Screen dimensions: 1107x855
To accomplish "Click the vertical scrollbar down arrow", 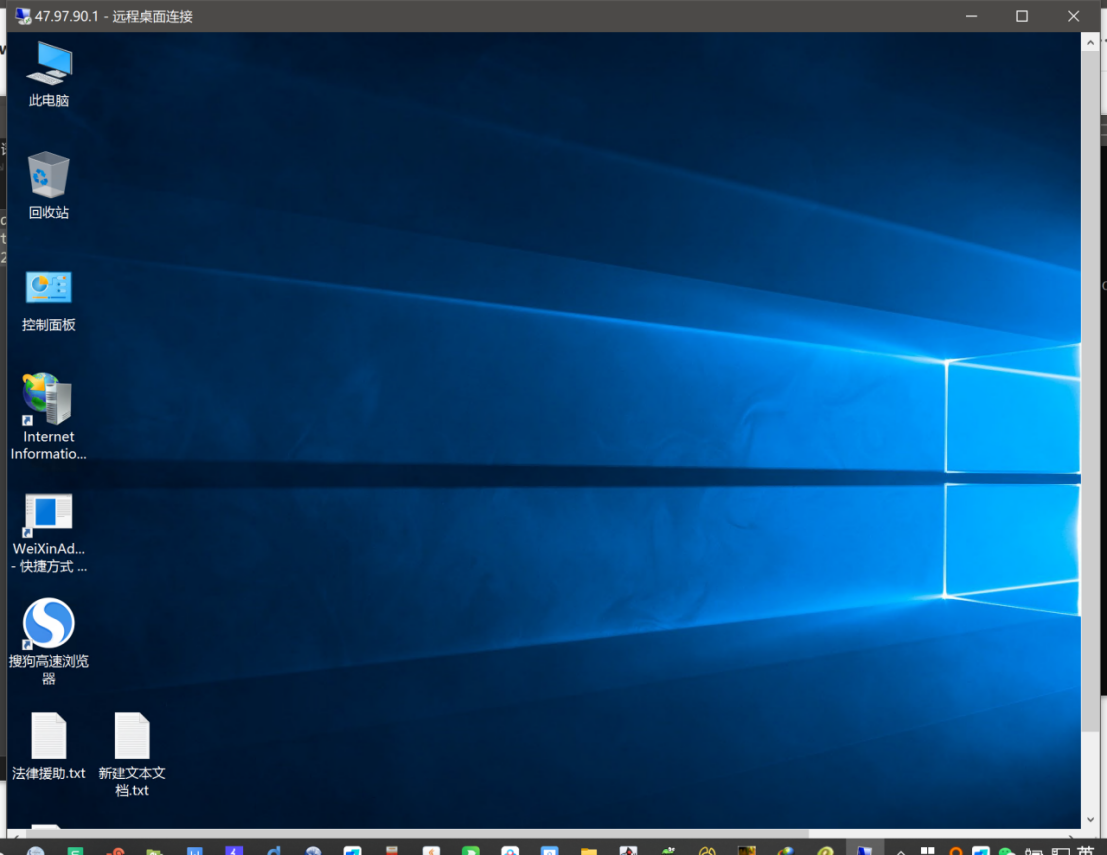I will pyautogui.click(x=1090, y=820).
